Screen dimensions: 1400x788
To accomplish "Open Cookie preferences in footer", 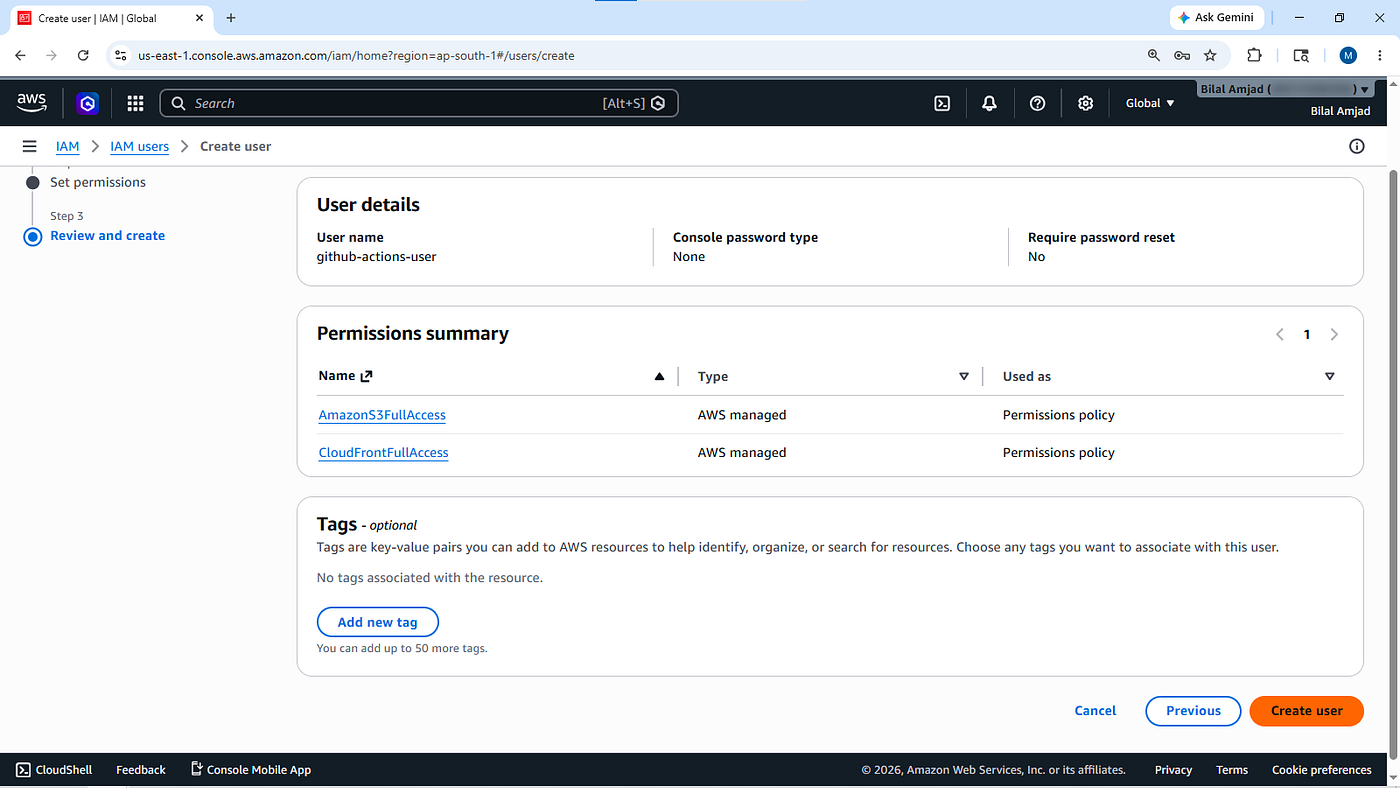I will coord(1322,770).
